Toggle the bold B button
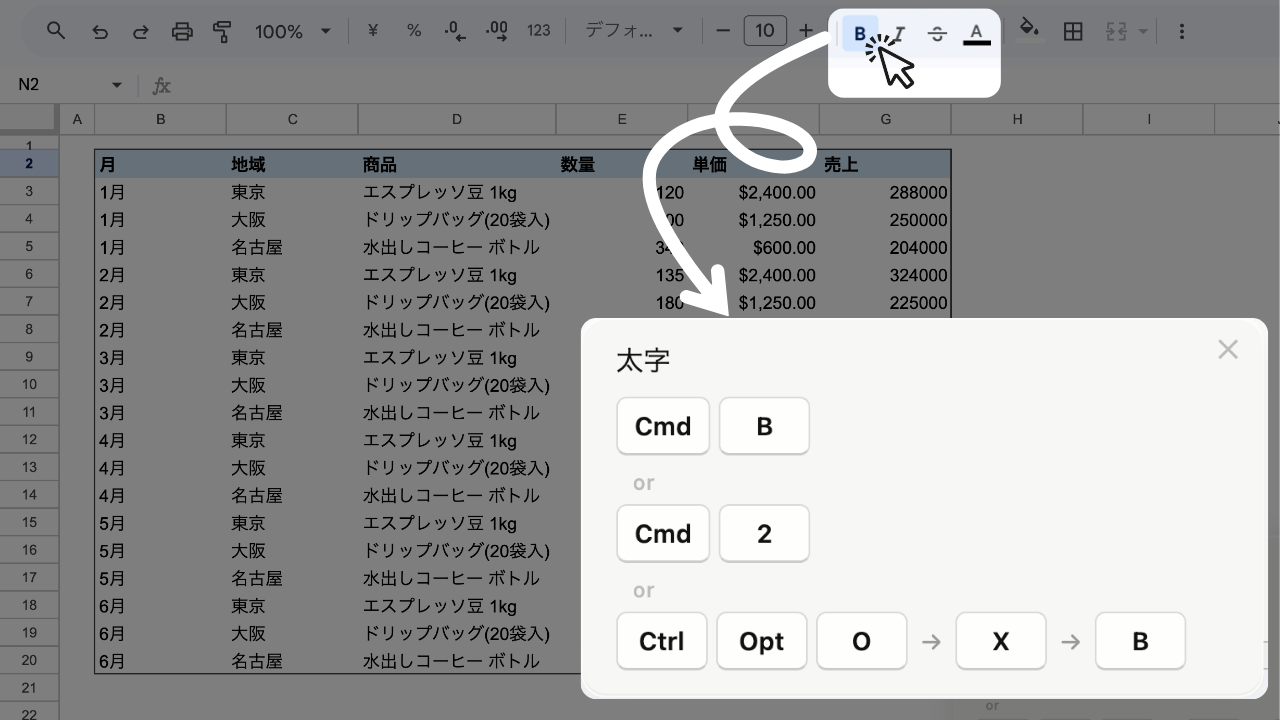1280x720 pixels. coord(860,33)
